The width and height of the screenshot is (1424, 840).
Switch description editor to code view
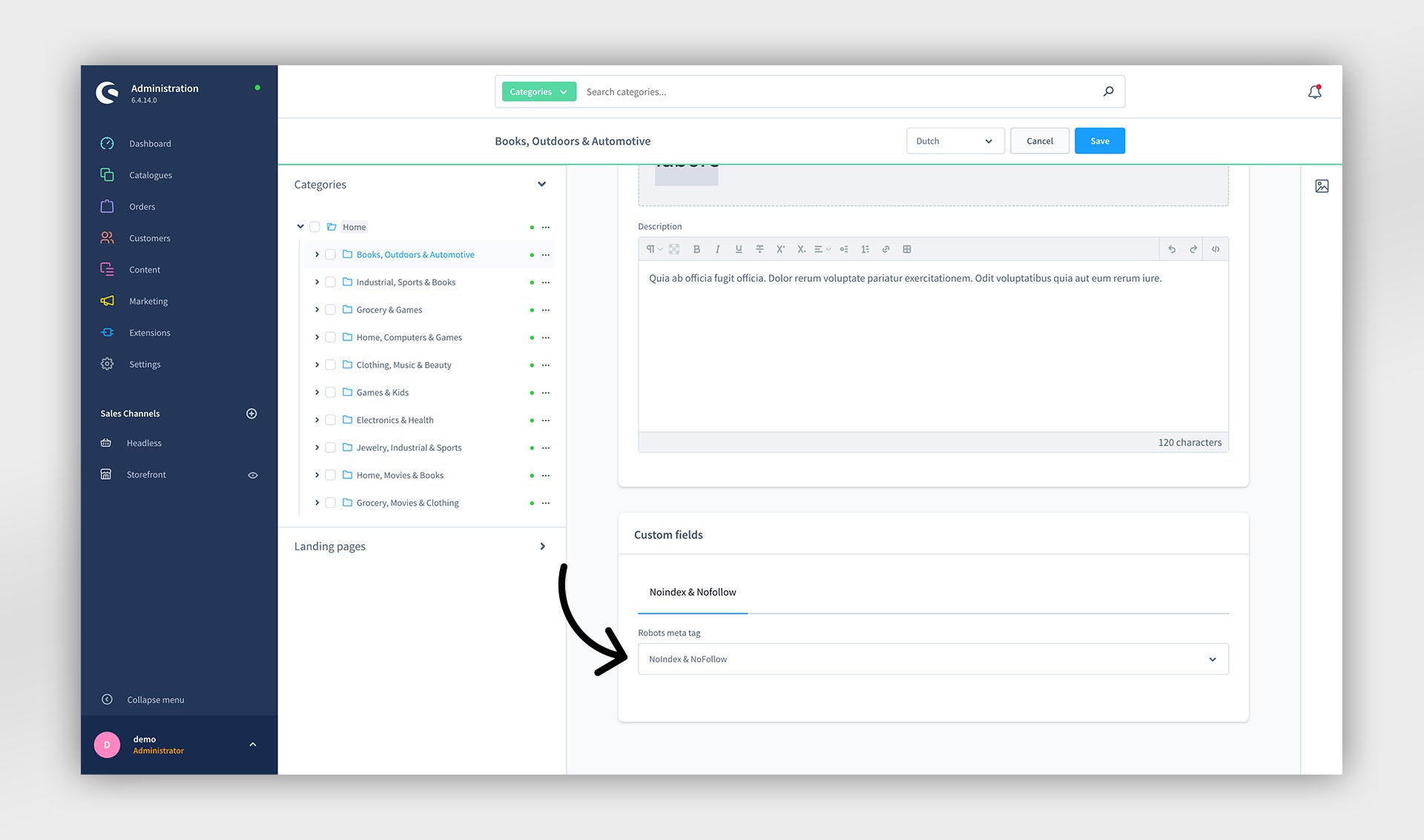click(x=1216, y=249)
